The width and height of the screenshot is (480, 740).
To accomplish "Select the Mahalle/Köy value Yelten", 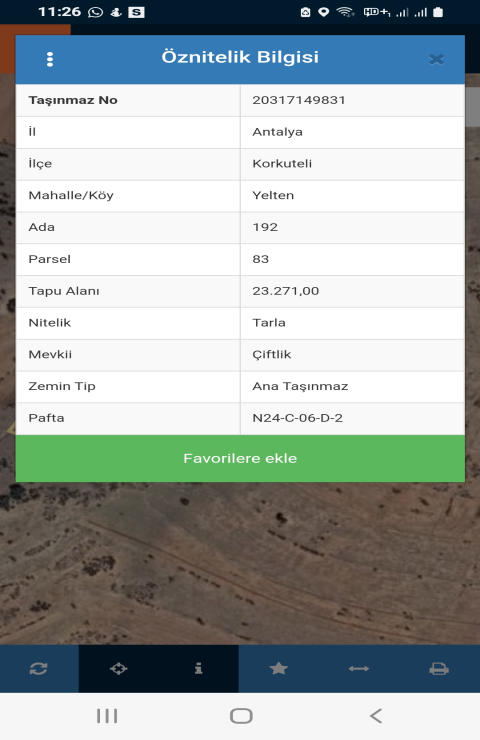I will pyautogui.click(x=273, y=195).
